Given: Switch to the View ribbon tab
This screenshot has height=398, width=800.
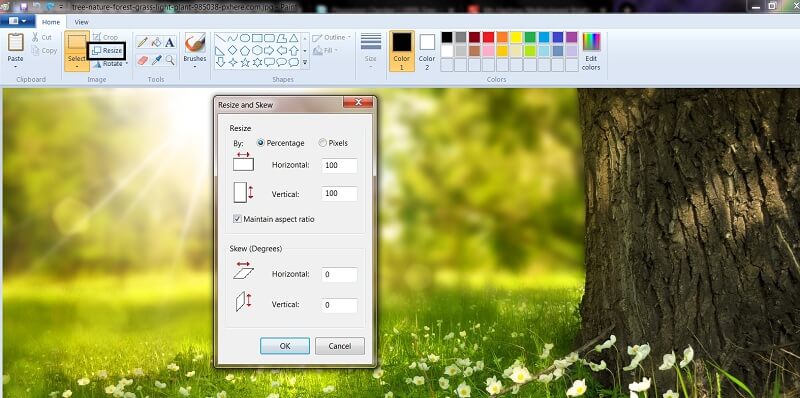Looking at the screenshot, I should 81,22.
